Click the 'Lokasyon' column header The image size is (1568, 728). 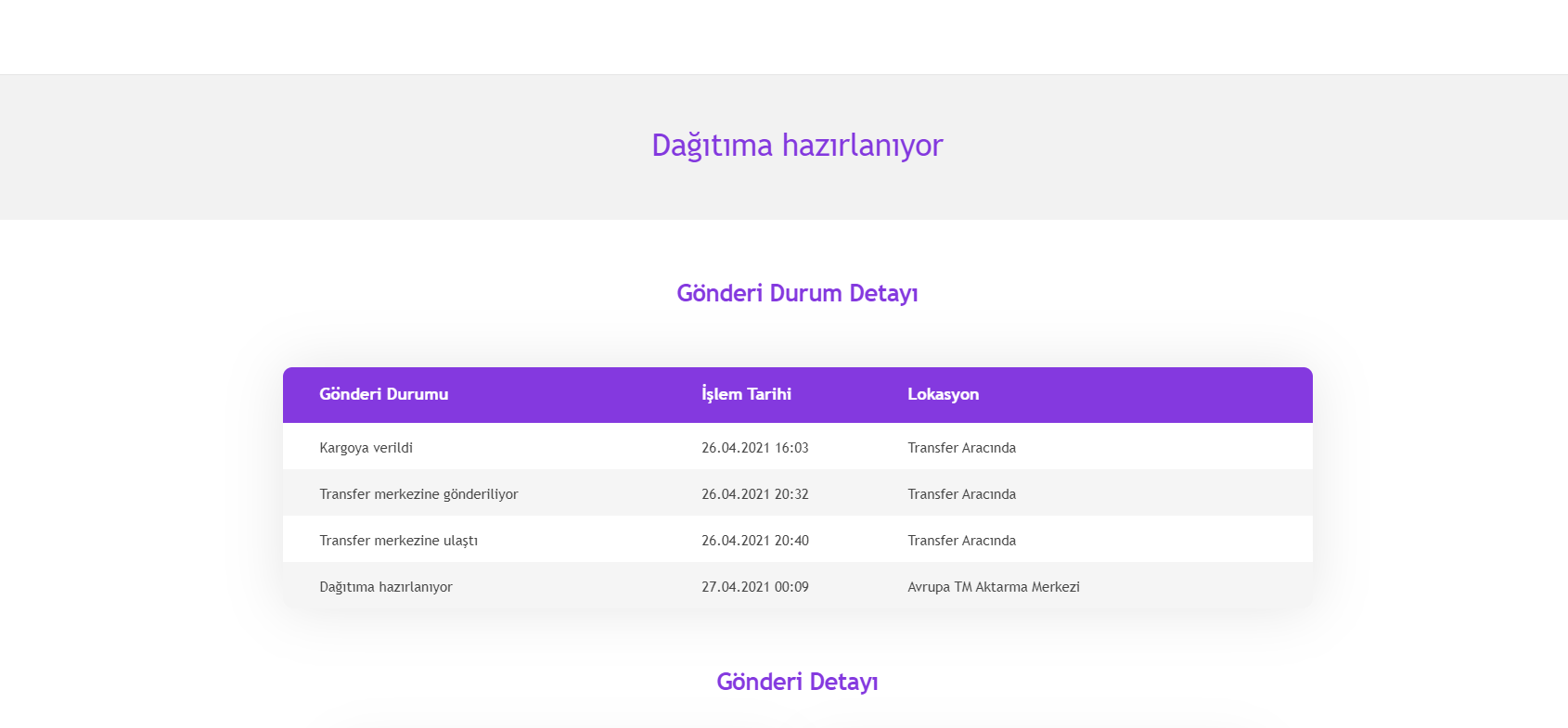[944, 394]
